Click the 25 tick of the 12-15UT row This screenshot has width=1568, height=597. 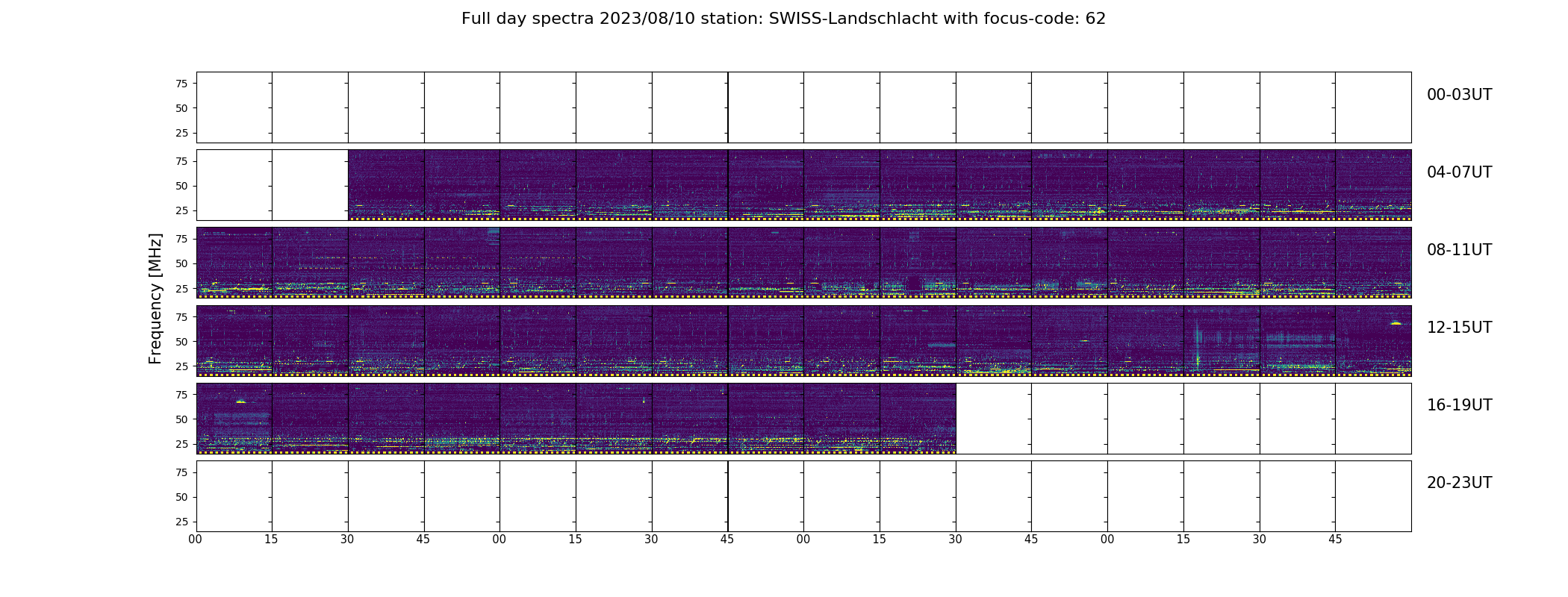181,366
